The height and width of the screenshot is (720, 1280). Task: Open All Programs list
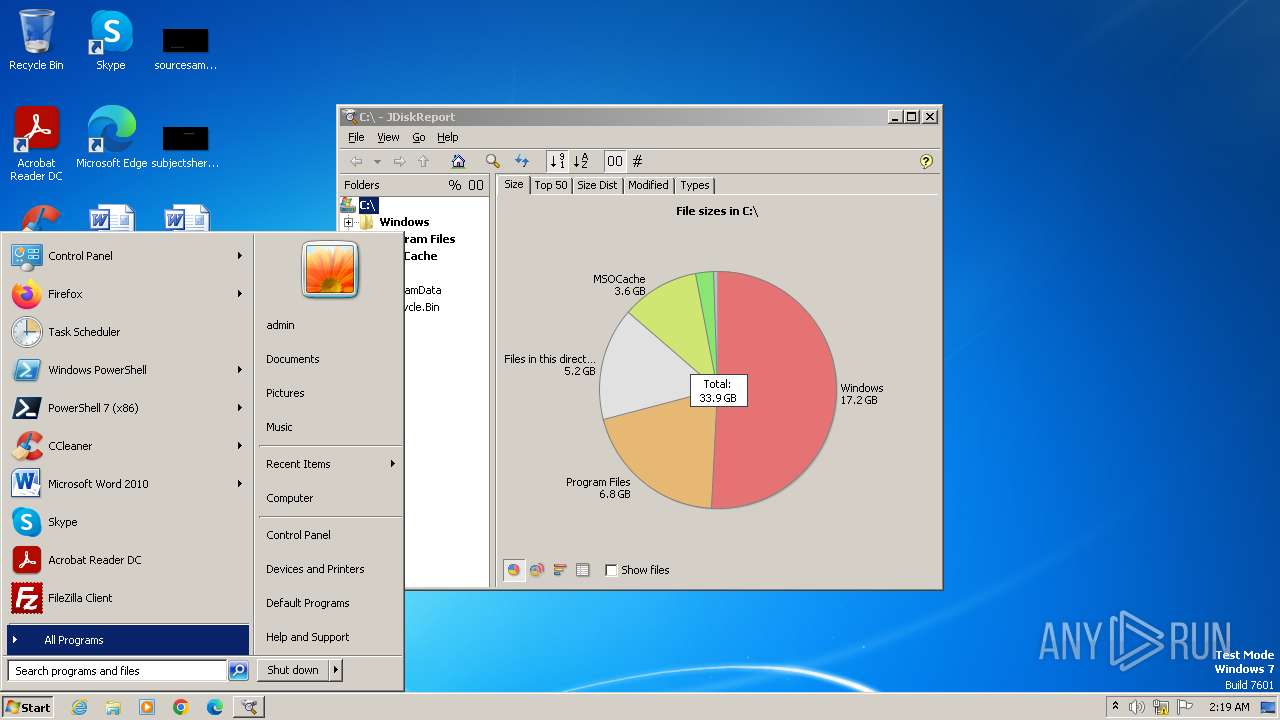(x=128, y=640)
